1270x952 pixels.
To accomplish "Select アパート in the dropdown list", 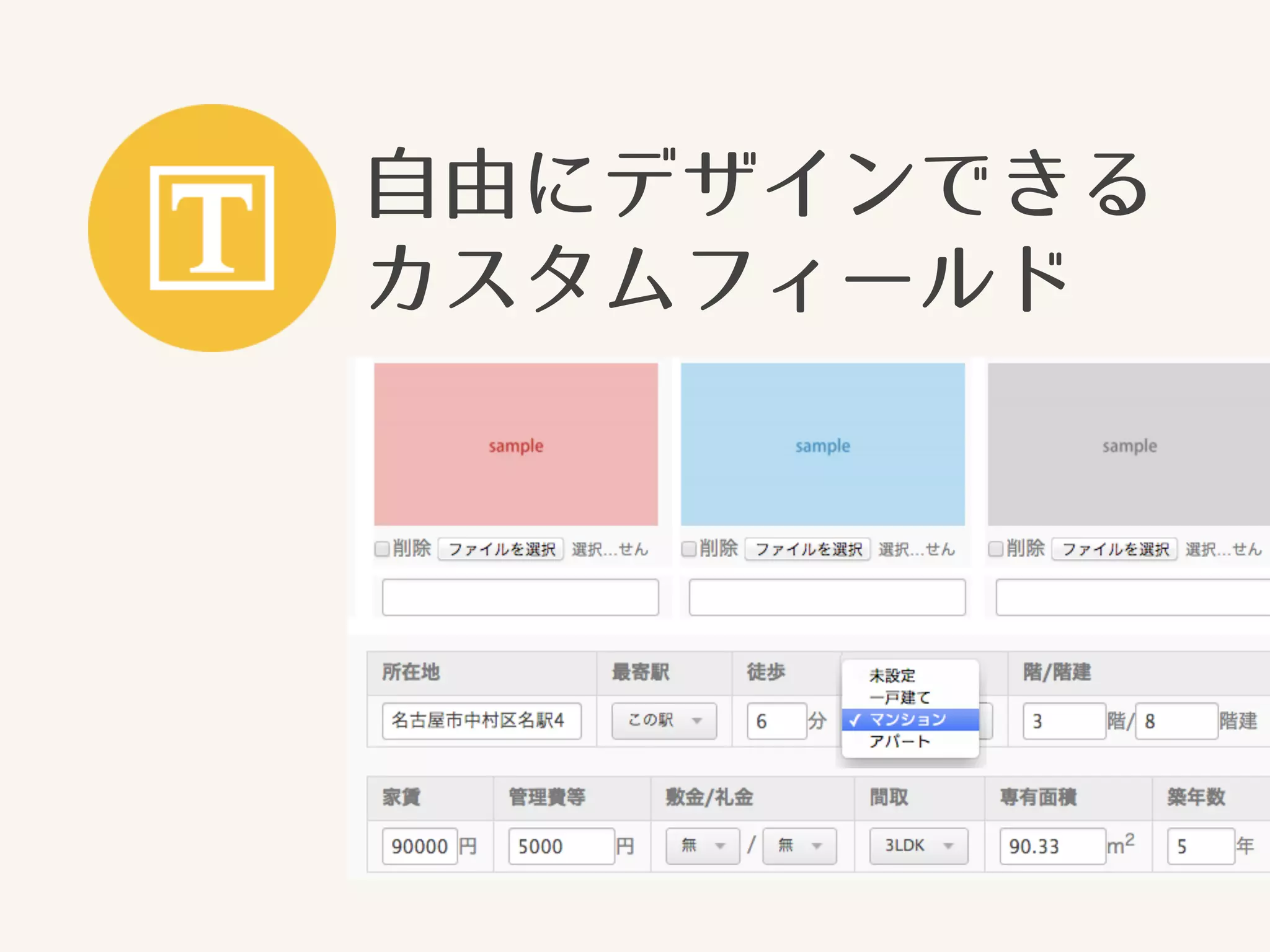I will pyautogui.click(x=910, y=741).
